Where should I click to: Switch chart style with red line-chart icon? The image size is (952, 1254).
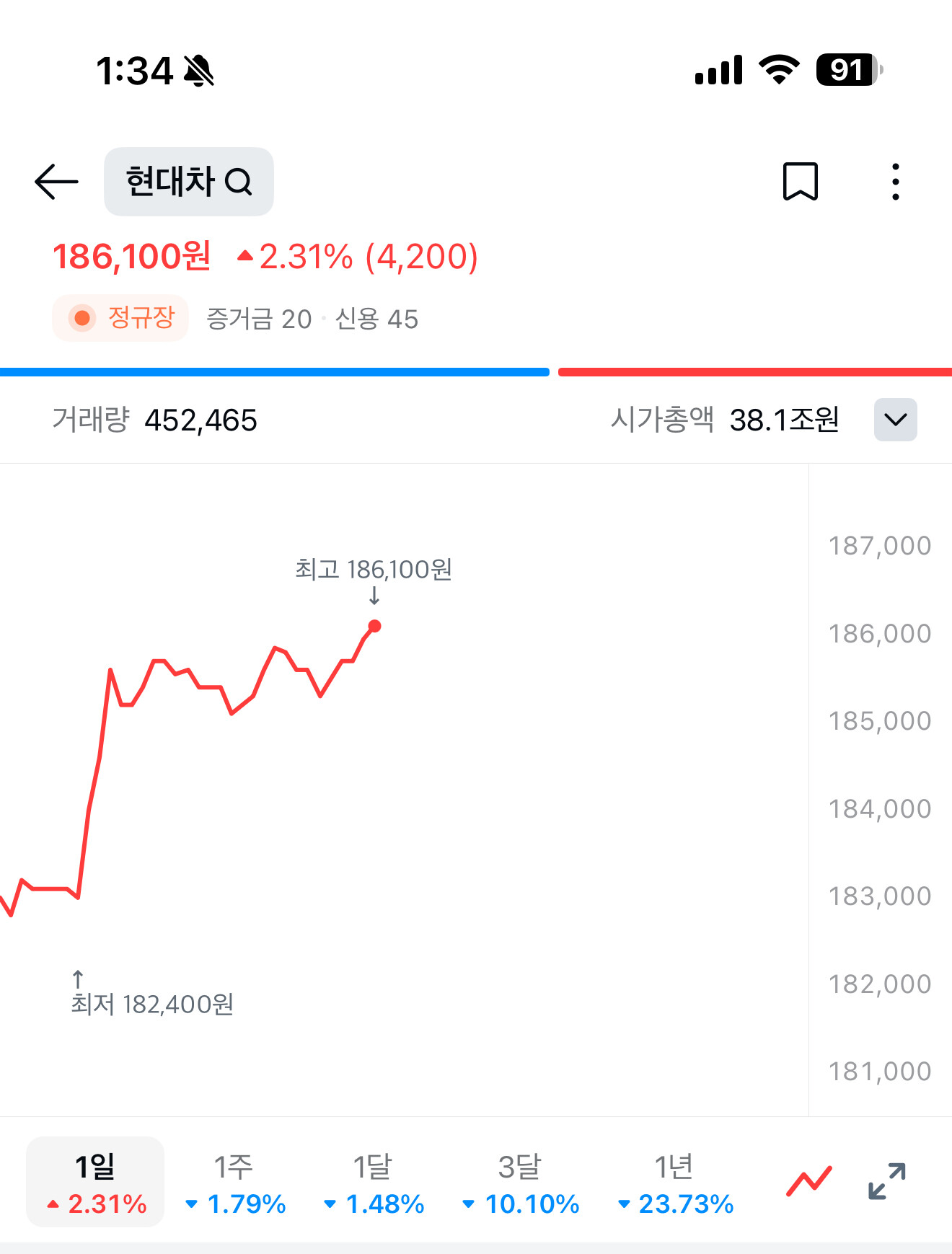pyautogui.click(x=809, y=1180)
